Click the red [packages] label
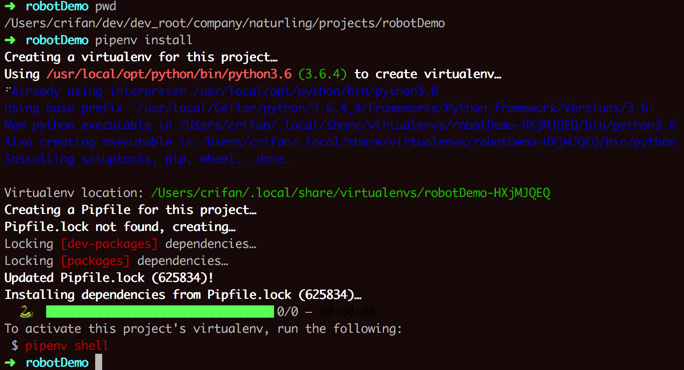The image size is (684, 370). pos(95,261)
